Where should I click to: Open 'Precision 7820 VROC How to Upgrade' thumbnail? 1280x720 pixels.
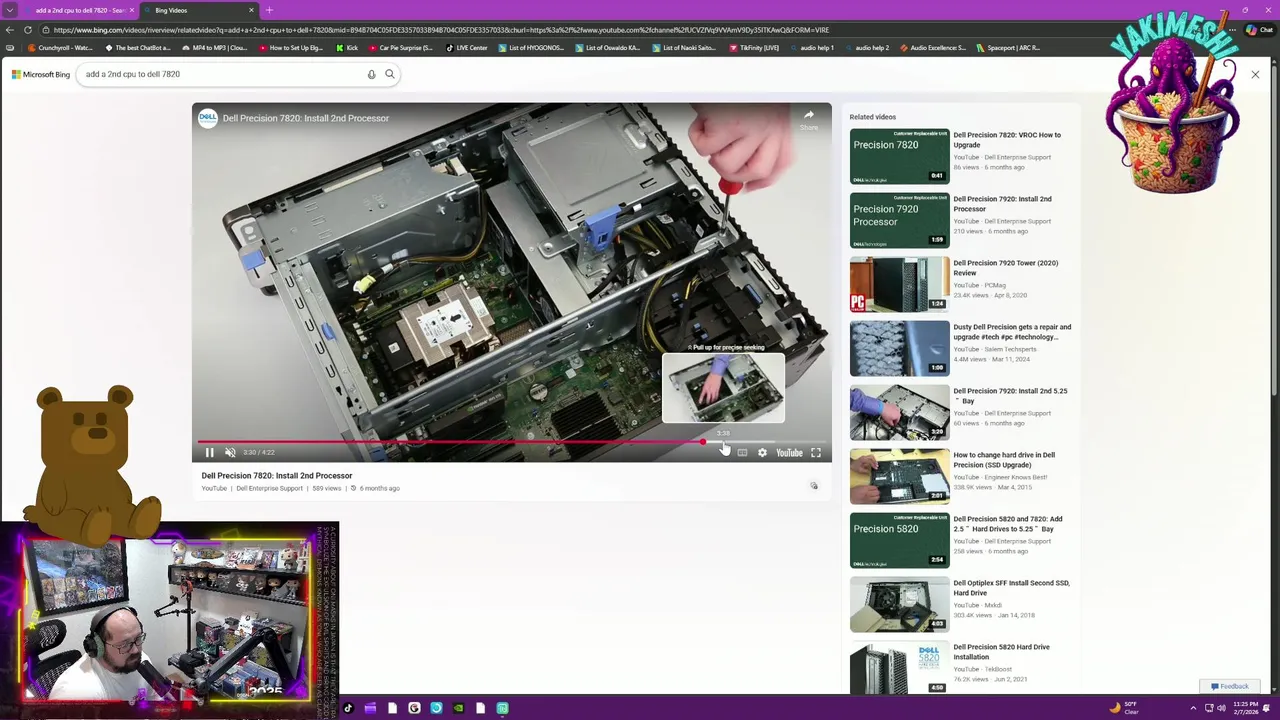[899, 157]
